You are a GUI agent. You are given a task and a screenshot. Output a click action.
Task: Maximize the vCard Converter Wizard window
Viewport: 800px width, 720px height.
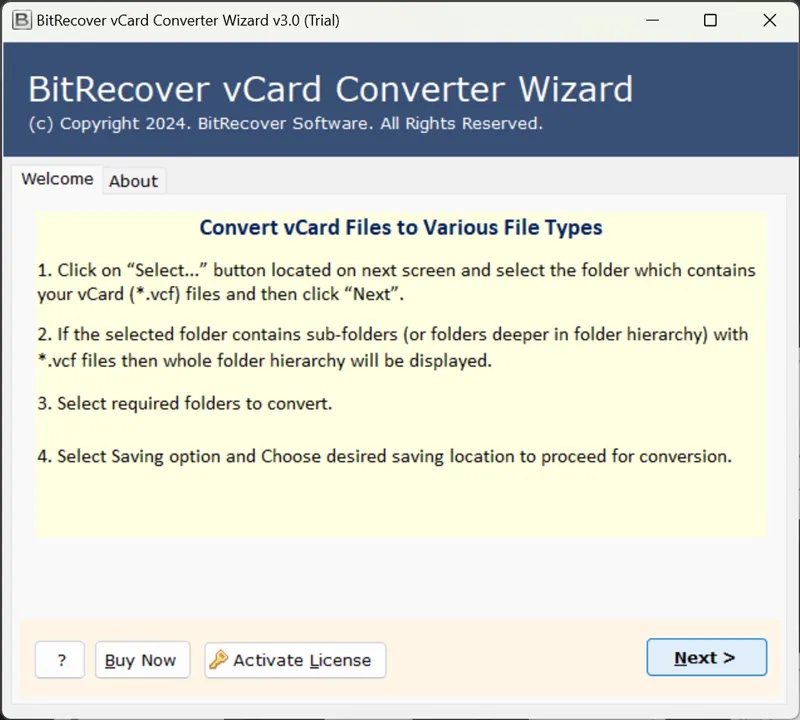[710, 20]
